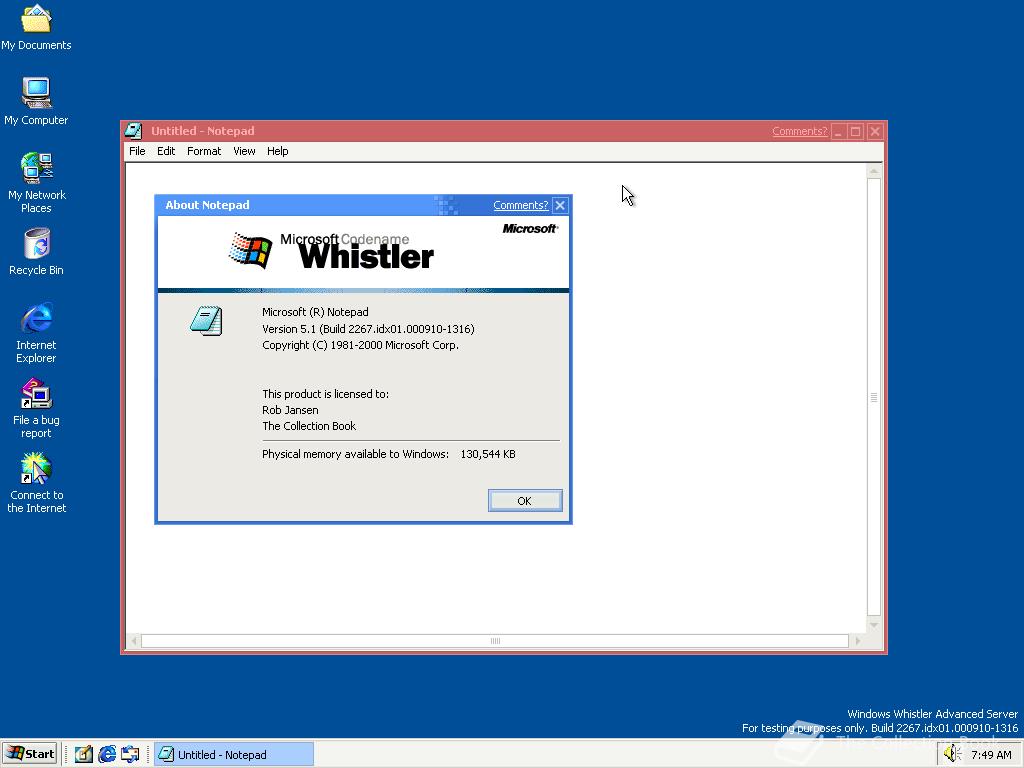Click OK in About Notepad dialog
This screenshot has height=768, width=1024.
point(524,500)
